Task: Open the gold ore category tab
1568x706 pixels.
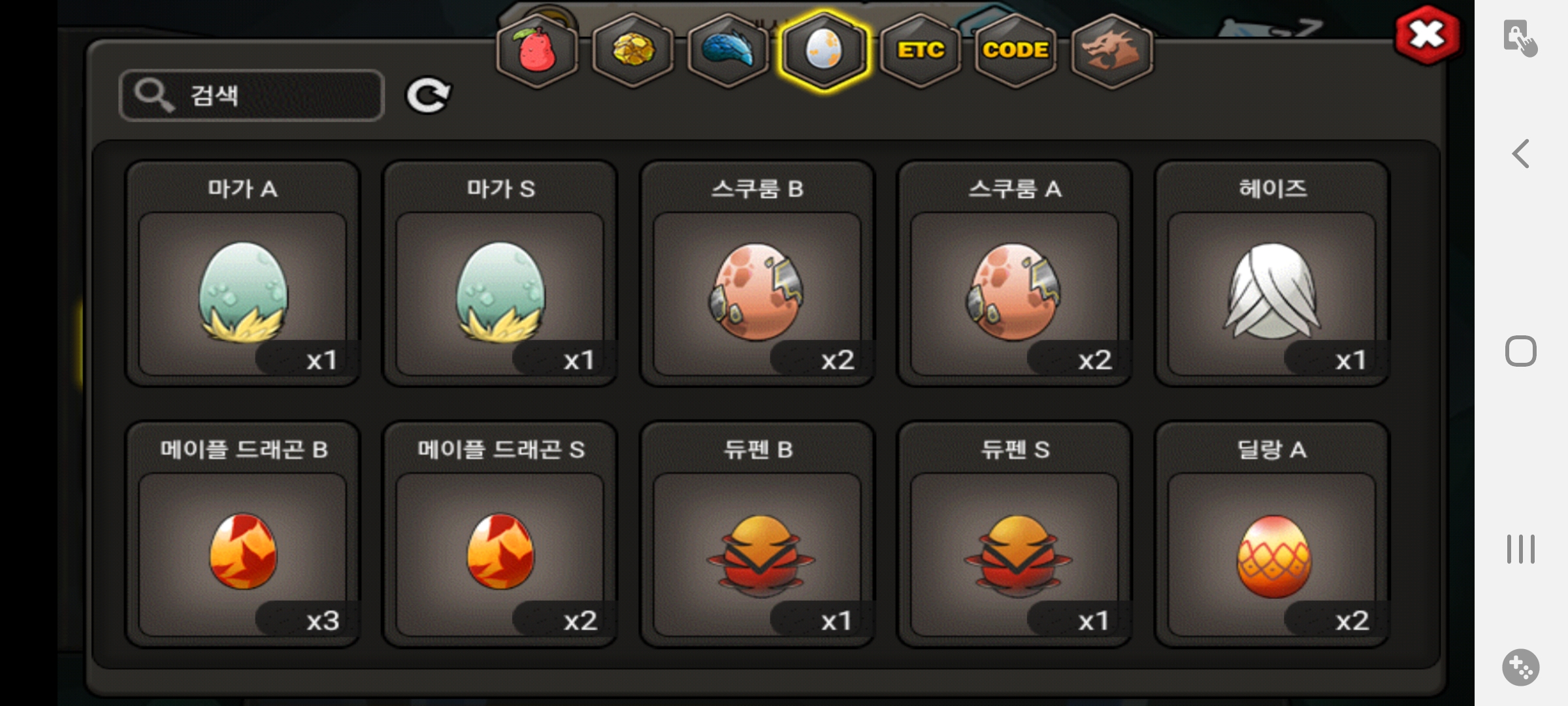Action: [x=632, y=51]
